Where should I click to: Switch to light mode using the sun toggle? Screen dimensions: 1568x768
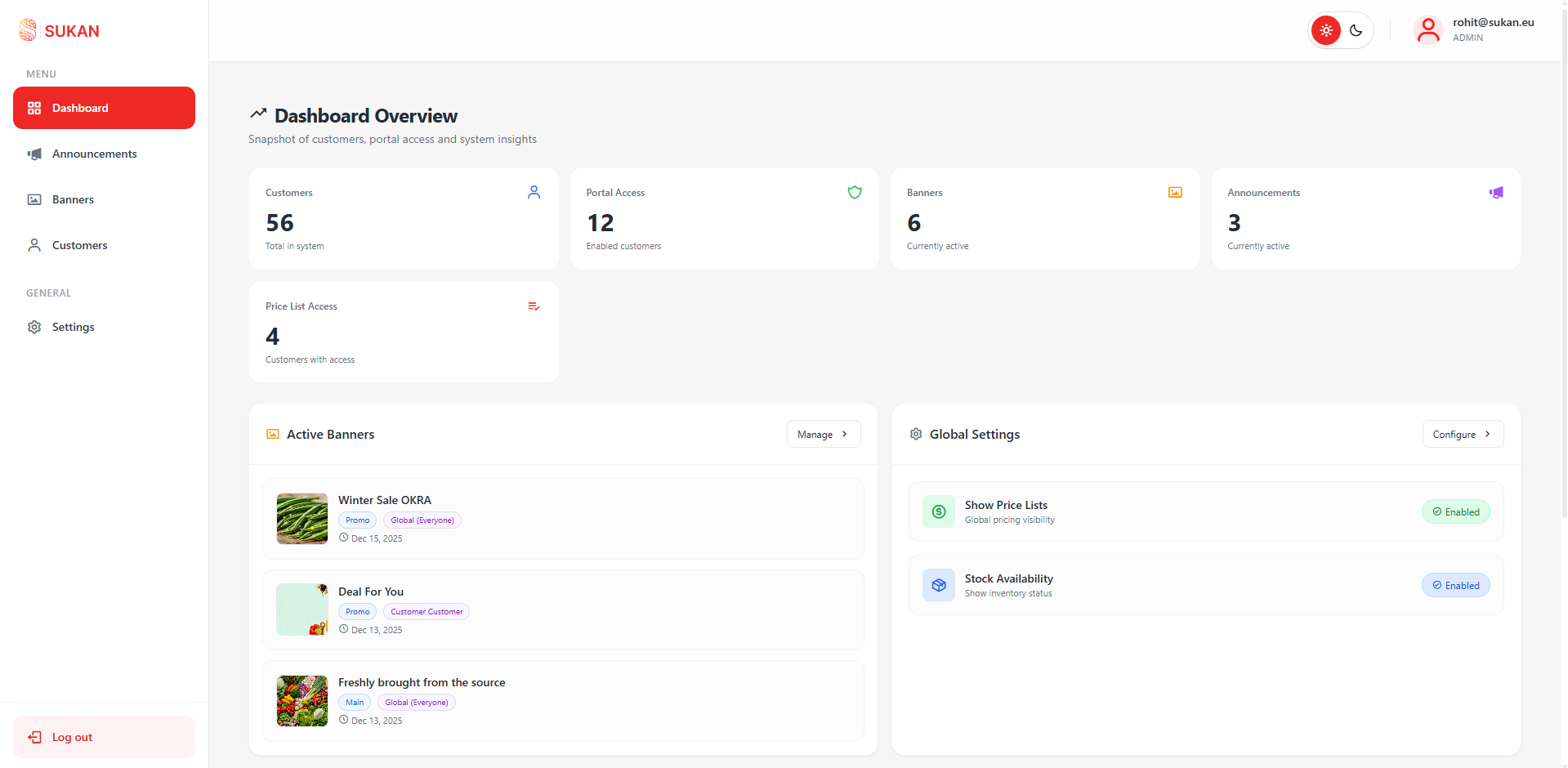(x=1325, y=30)
